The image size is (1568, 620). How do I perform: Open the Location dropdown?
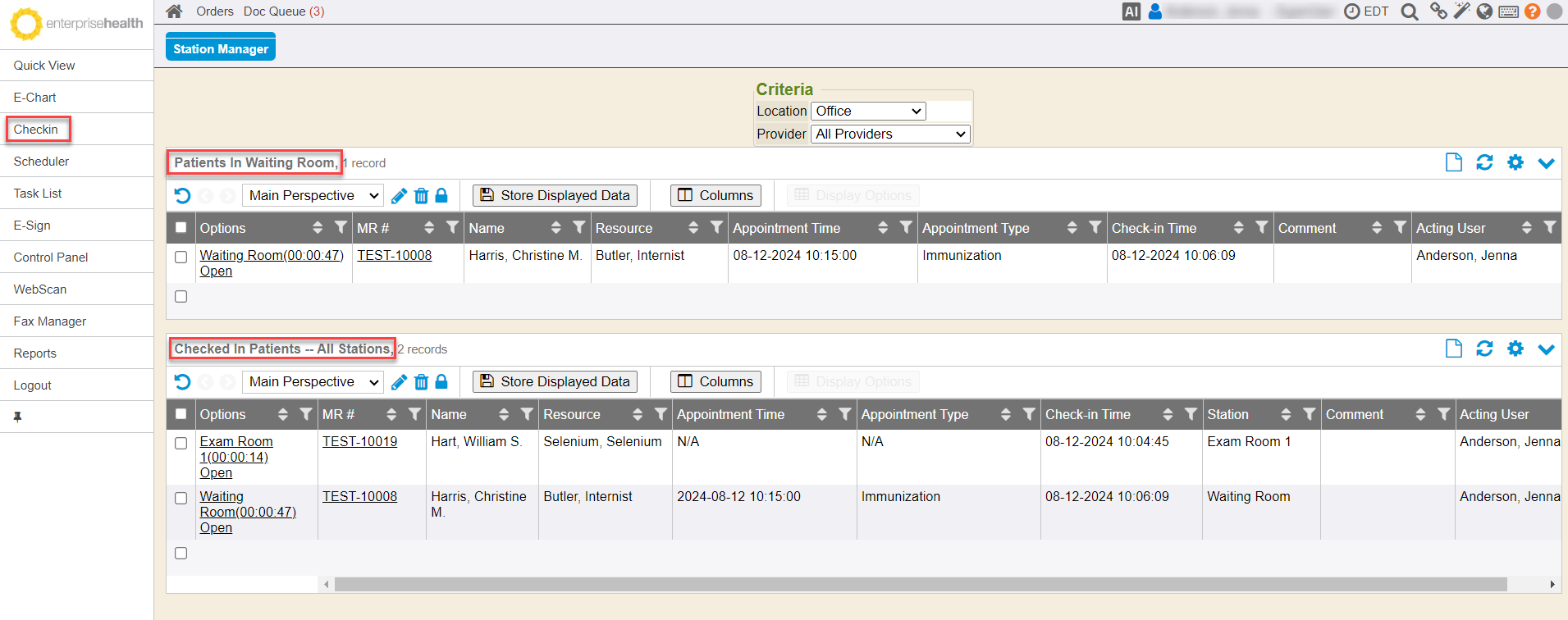click(x=868, y=111)
